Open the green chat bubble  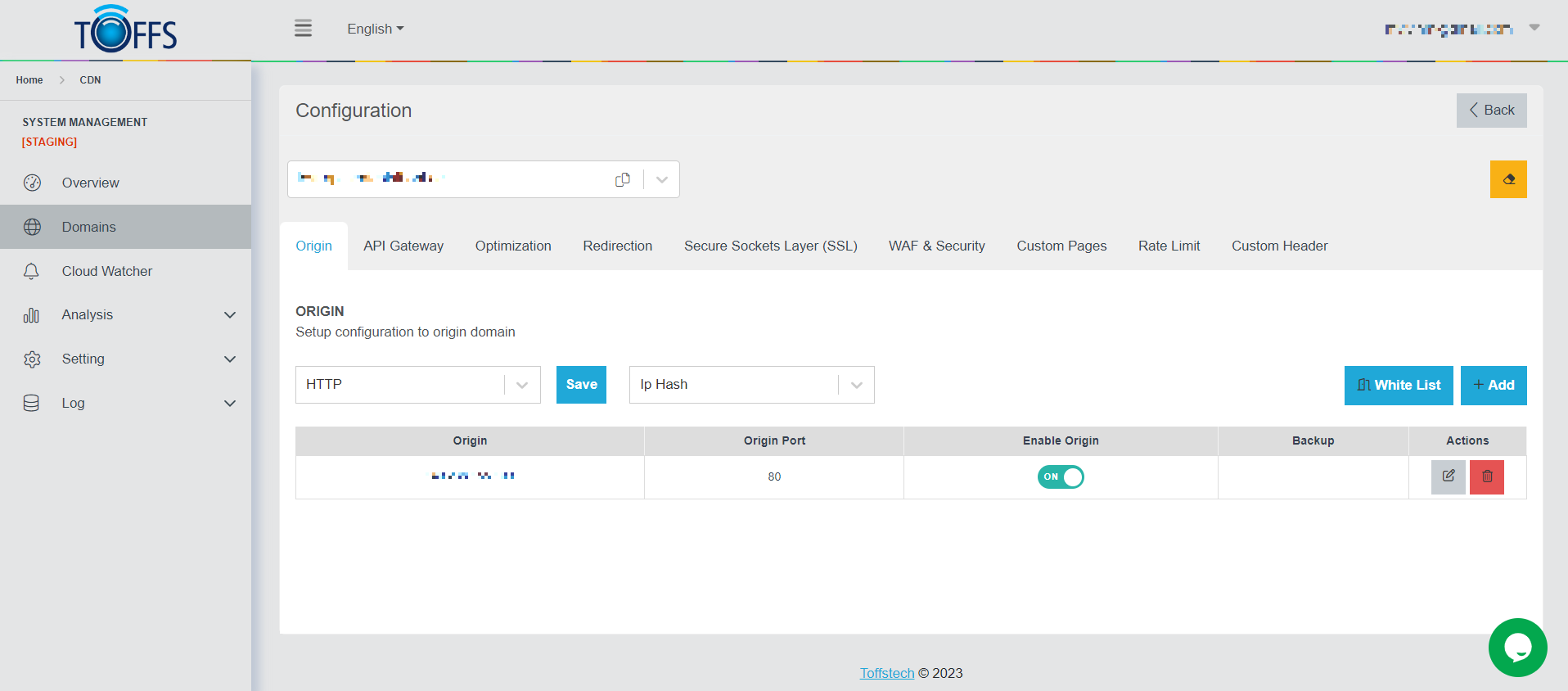pyautogui.click(x=1517, y=648)
